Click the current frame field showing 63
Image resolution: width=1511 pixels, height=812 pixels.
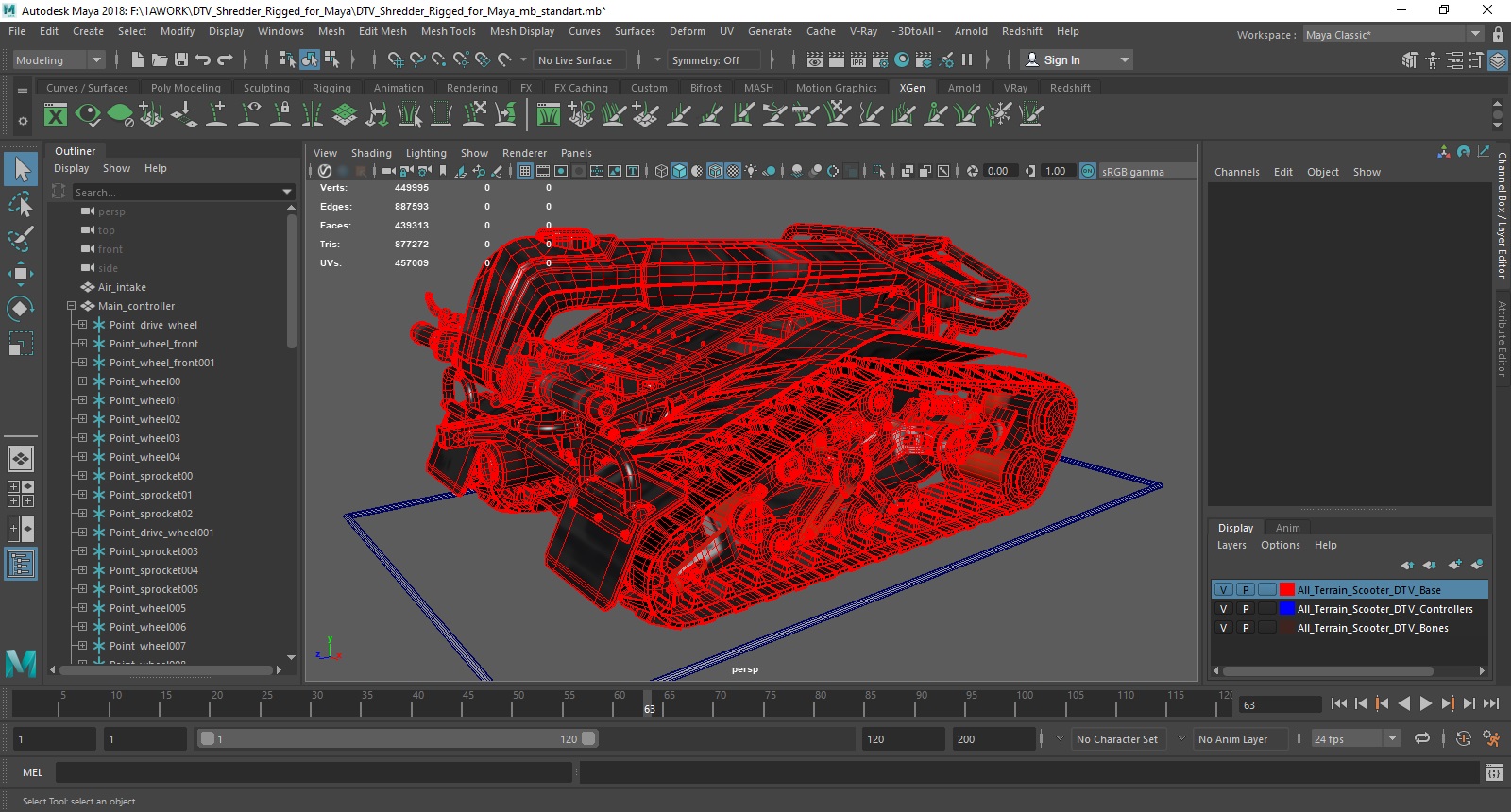pos(1281,704)
